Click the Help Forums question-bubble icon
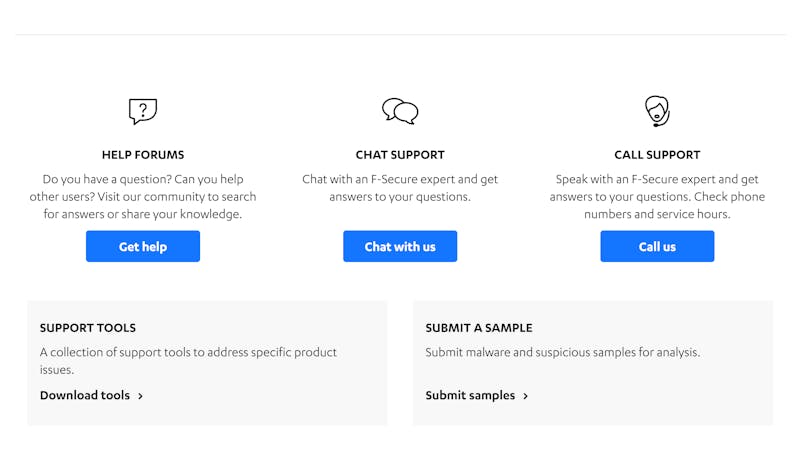This screenshot has width=800, height=452. click(143, 111)
